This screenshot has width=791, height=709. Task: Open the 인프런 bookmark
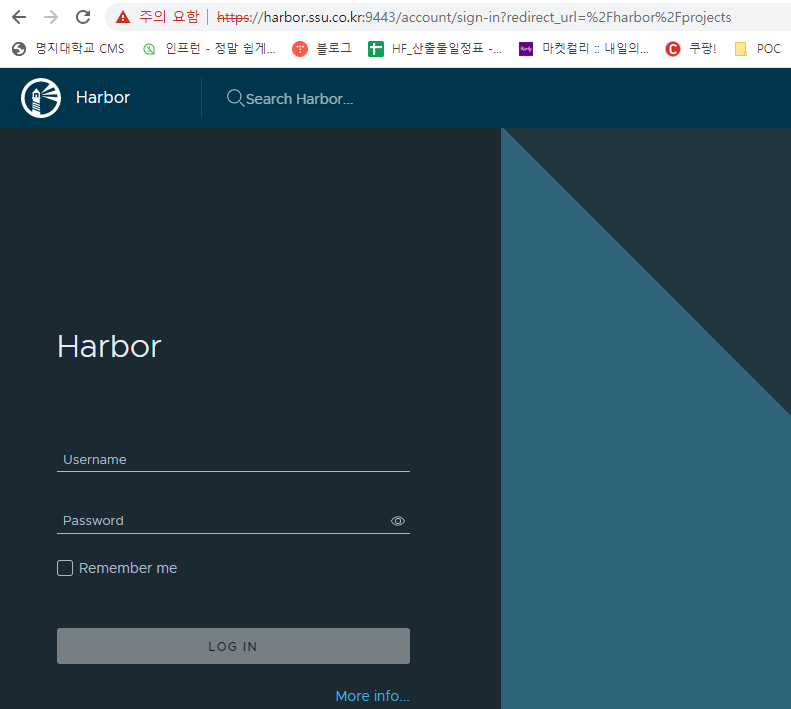[x=209, y=48]
